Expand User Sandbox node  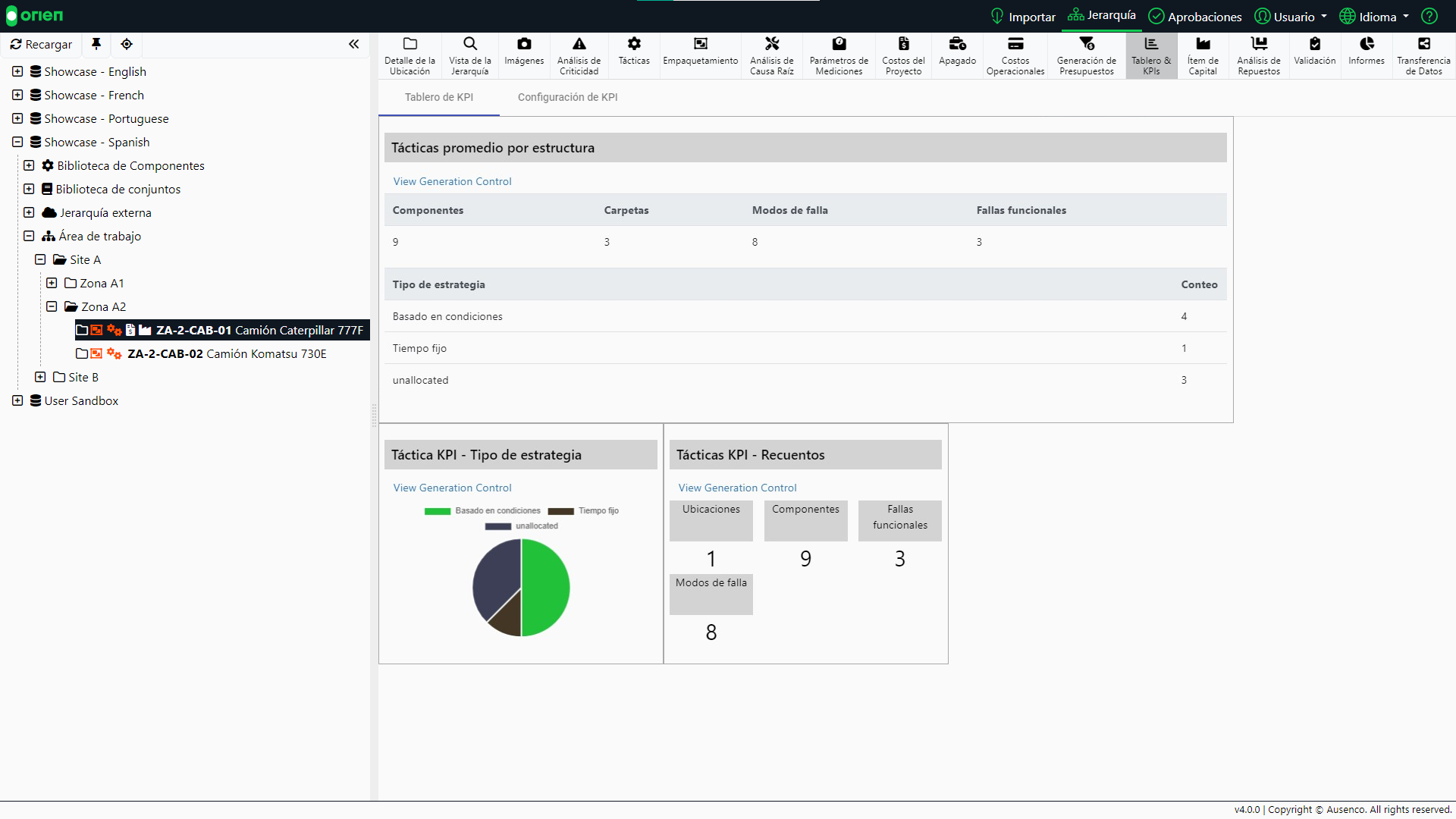pos(17,400)
